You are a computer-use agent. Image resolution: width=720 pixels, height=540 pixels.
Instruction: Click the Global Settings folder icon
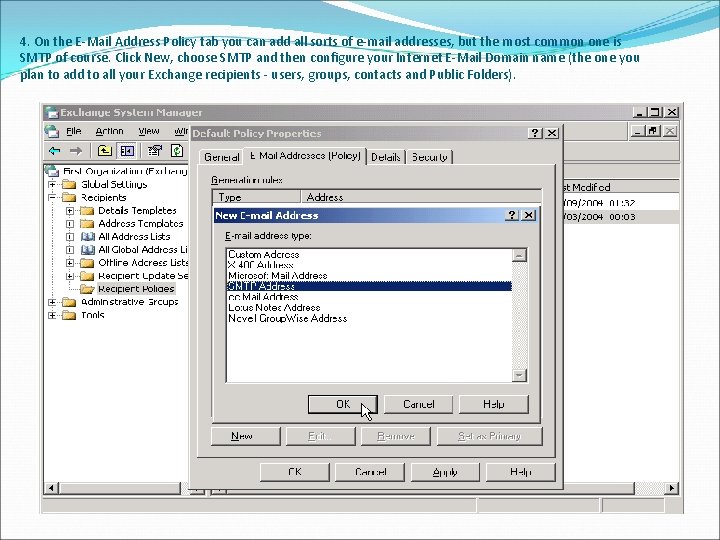pos(69,185)
